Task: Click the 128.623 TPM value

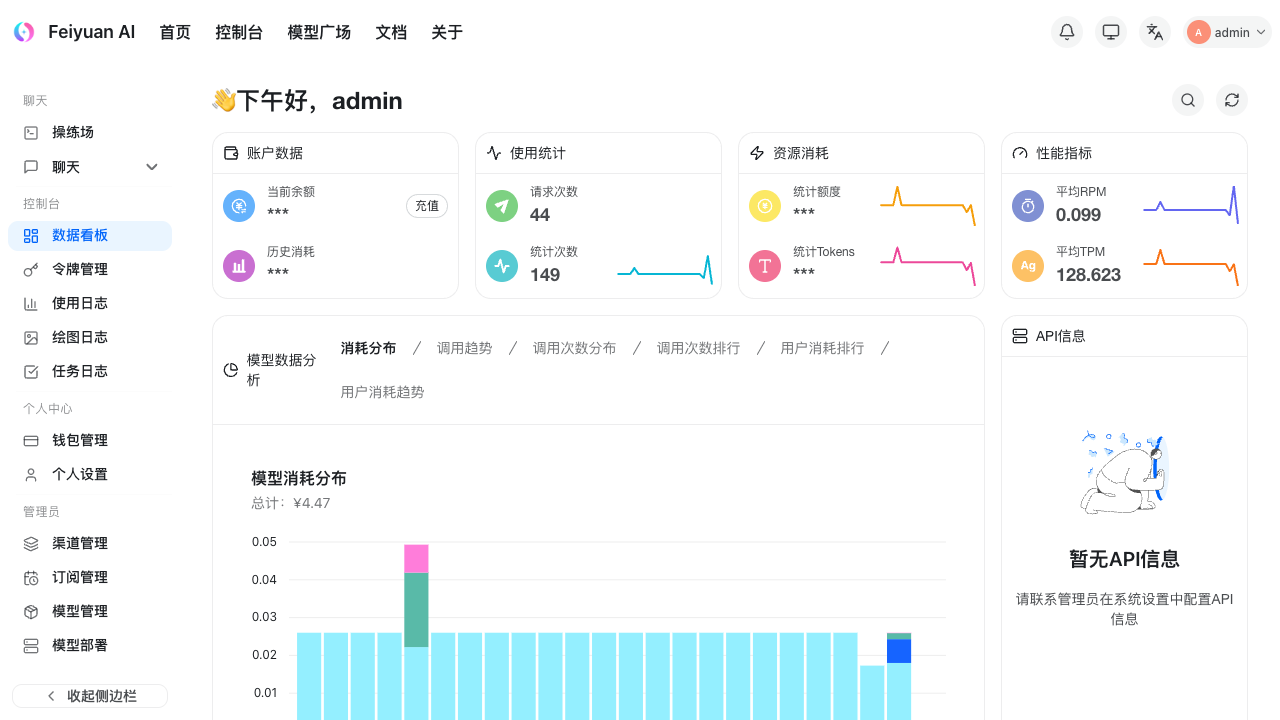Action: pos(1088,275)
